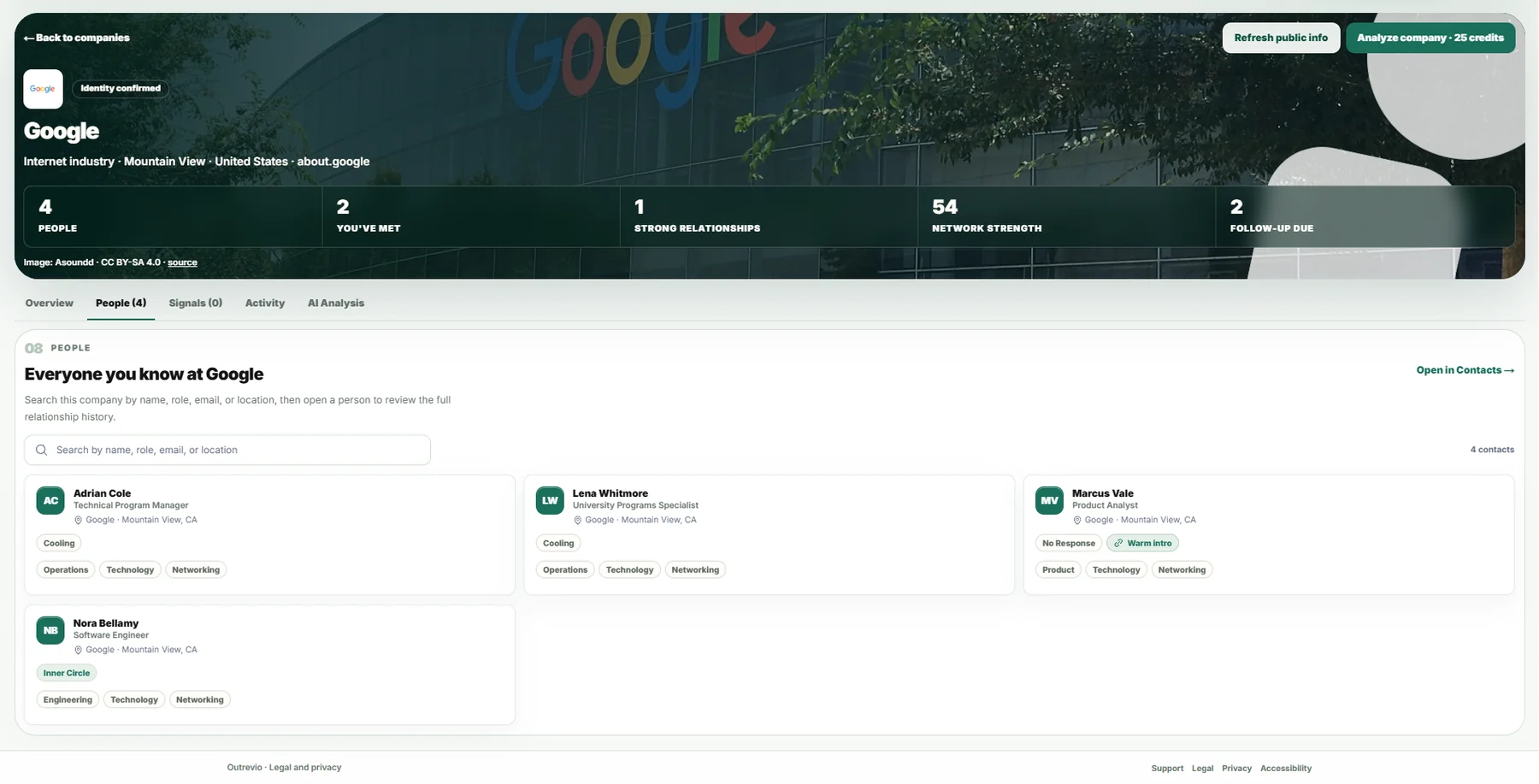The height and width of the screenshot is (784, 1539).
Task: Click the Strong Relationships stat tile
Action: (x=769, y=216)
